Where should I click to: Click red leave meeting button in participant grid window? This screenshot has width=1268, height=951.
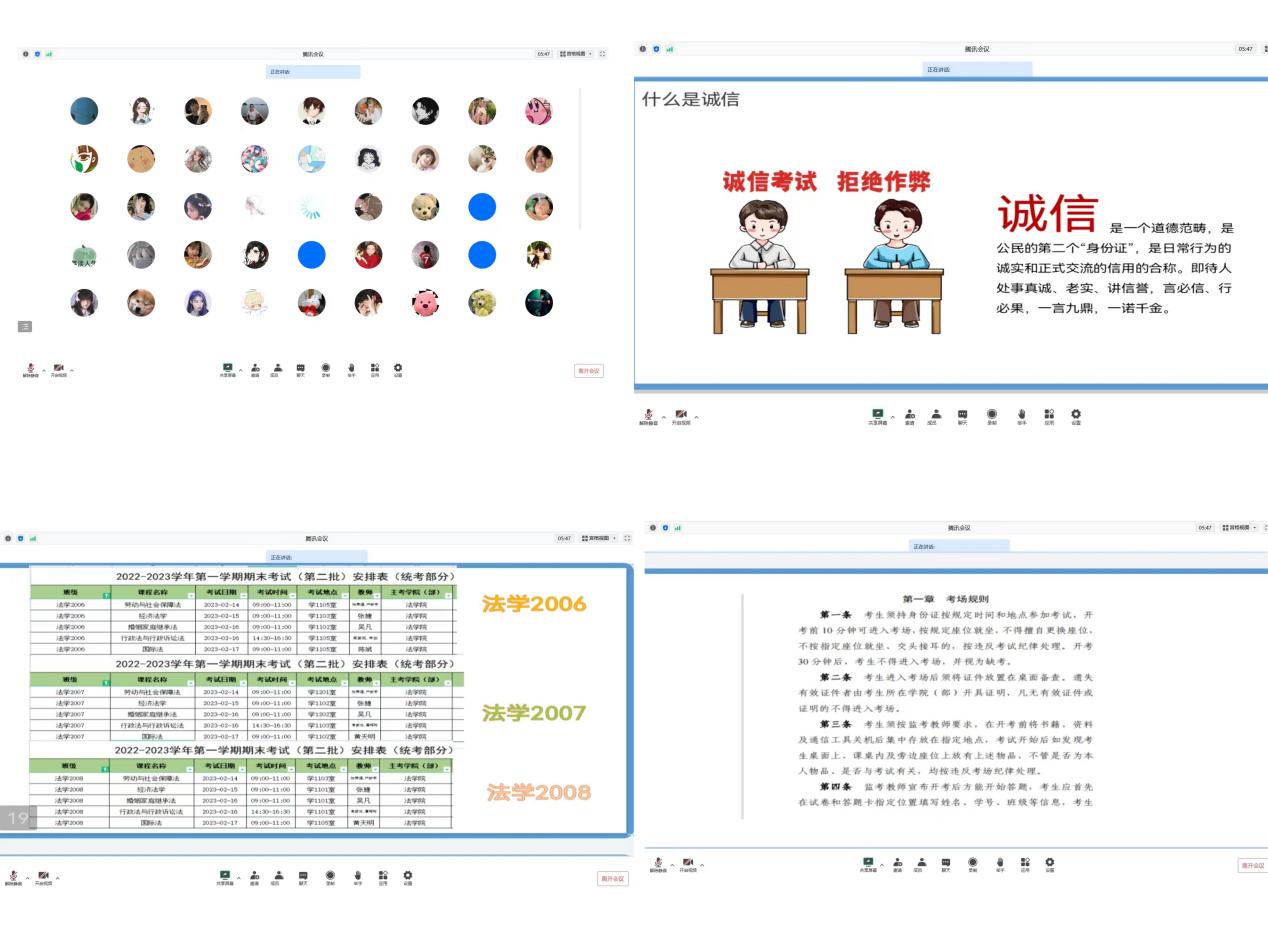(588, 371)
